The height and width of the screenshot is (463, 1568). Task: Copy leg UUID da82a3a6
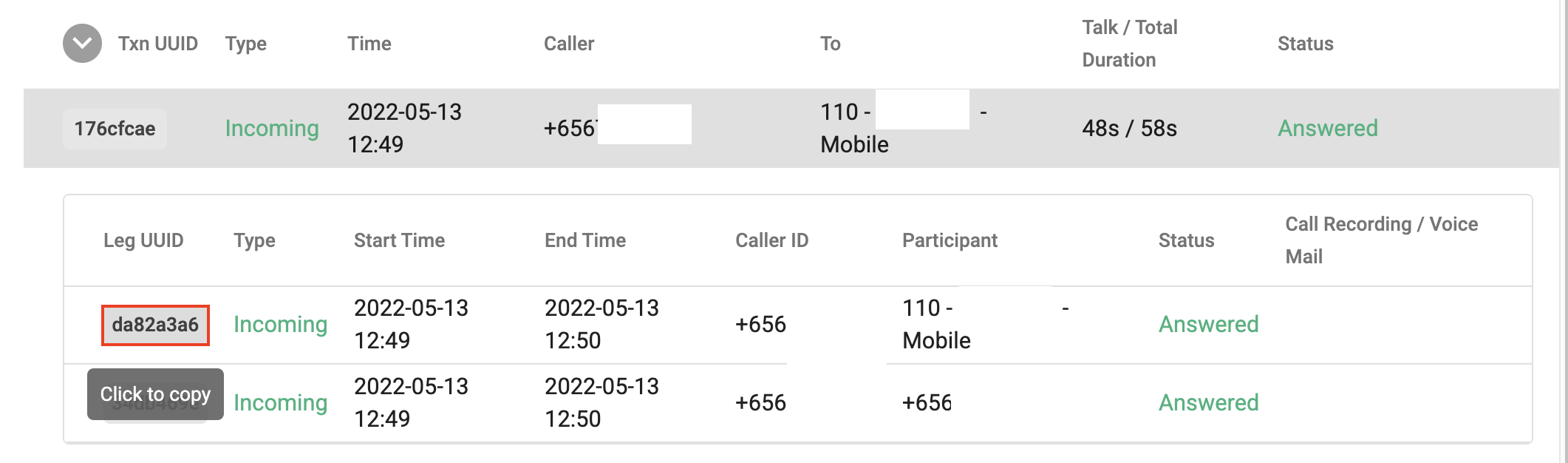coord(155,325)
